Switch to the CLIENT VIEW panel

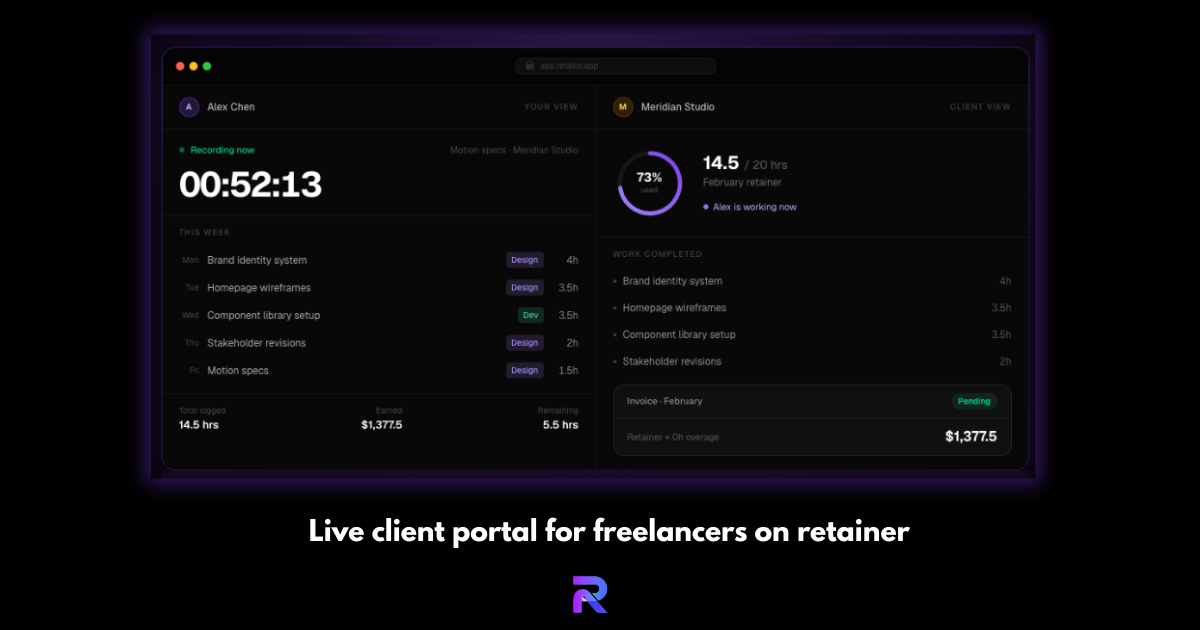point(980,106)
